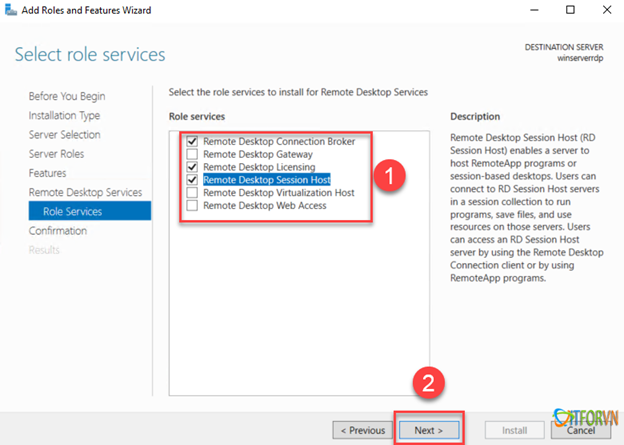The width and height of the screenshot is (624, 445).
Task: Select Remote Desktop Services in navigation
Action: [x=85, y=192]
